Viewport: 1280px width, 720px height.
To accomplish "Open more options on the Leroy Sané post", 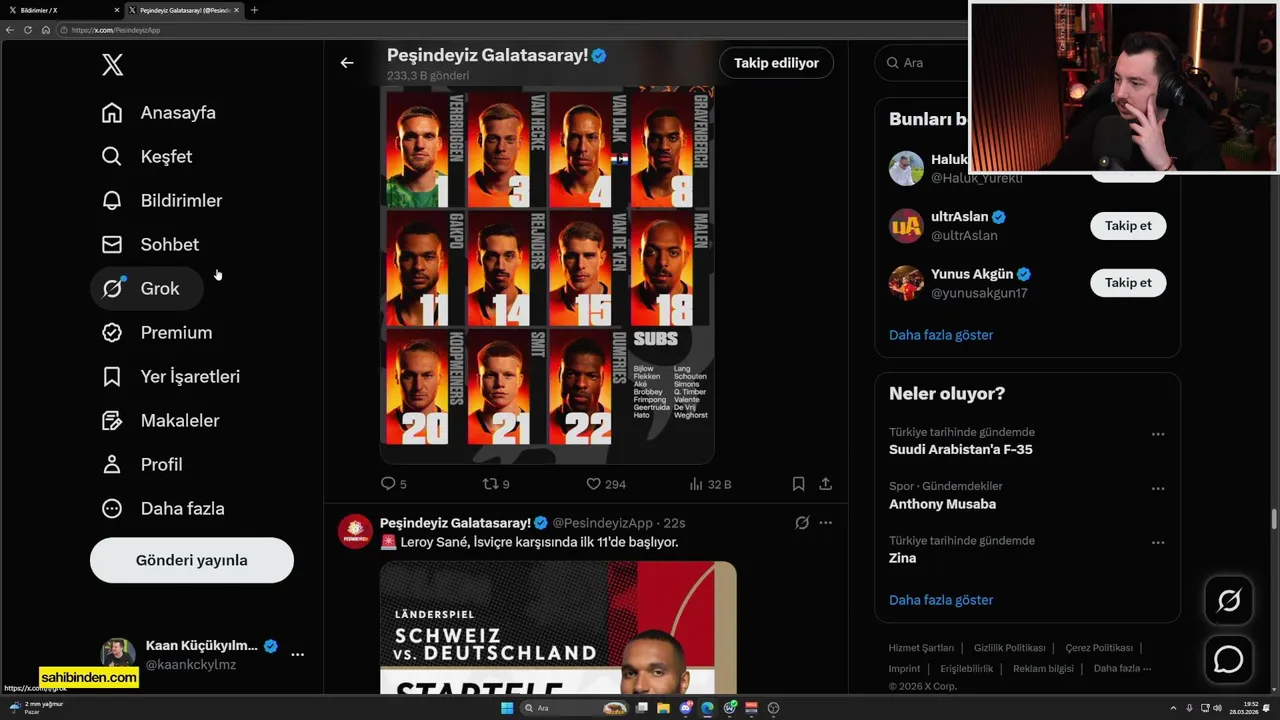I will 826,523.
